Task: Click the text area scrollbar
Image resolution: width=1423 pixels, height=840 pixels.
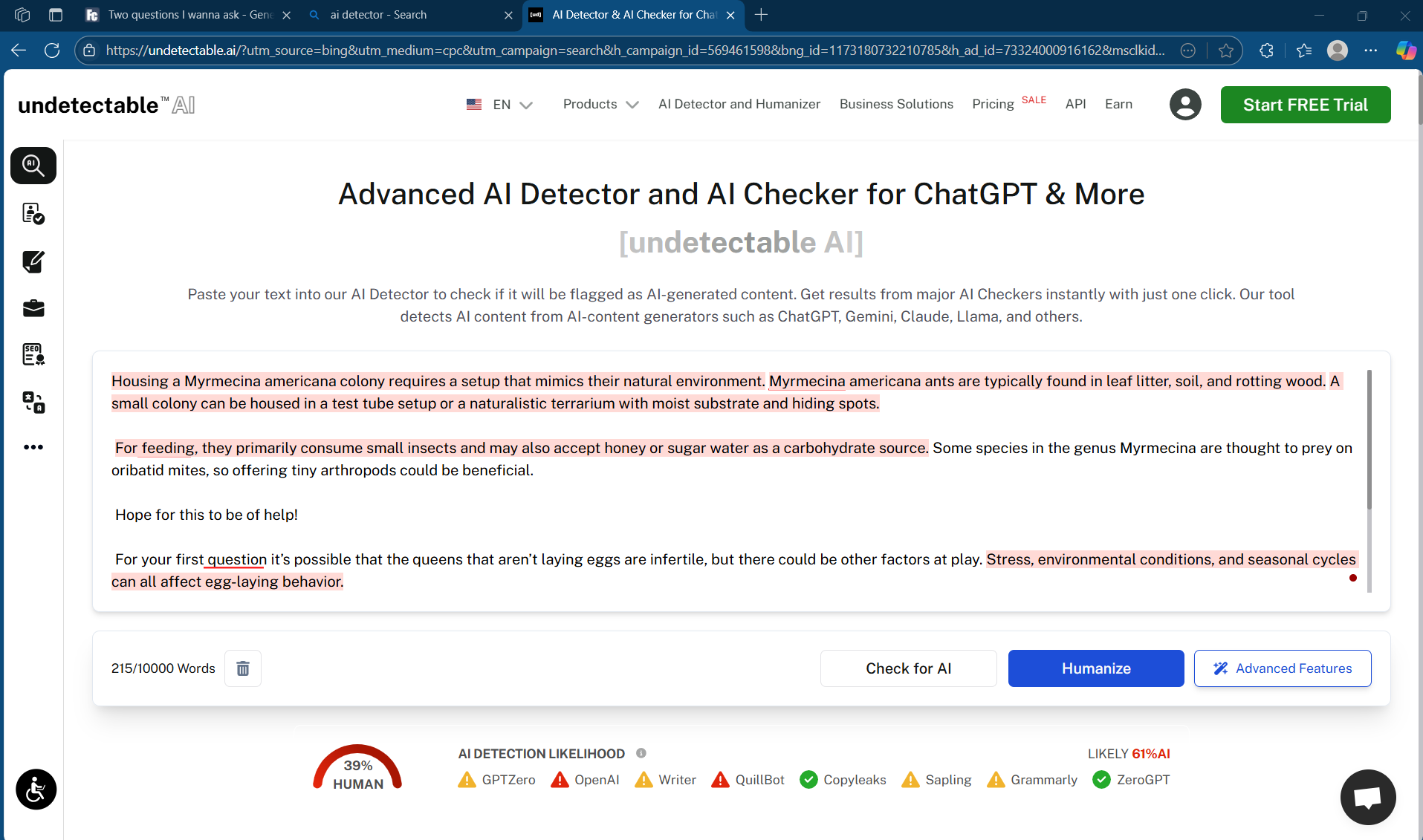Action: 1369,440
